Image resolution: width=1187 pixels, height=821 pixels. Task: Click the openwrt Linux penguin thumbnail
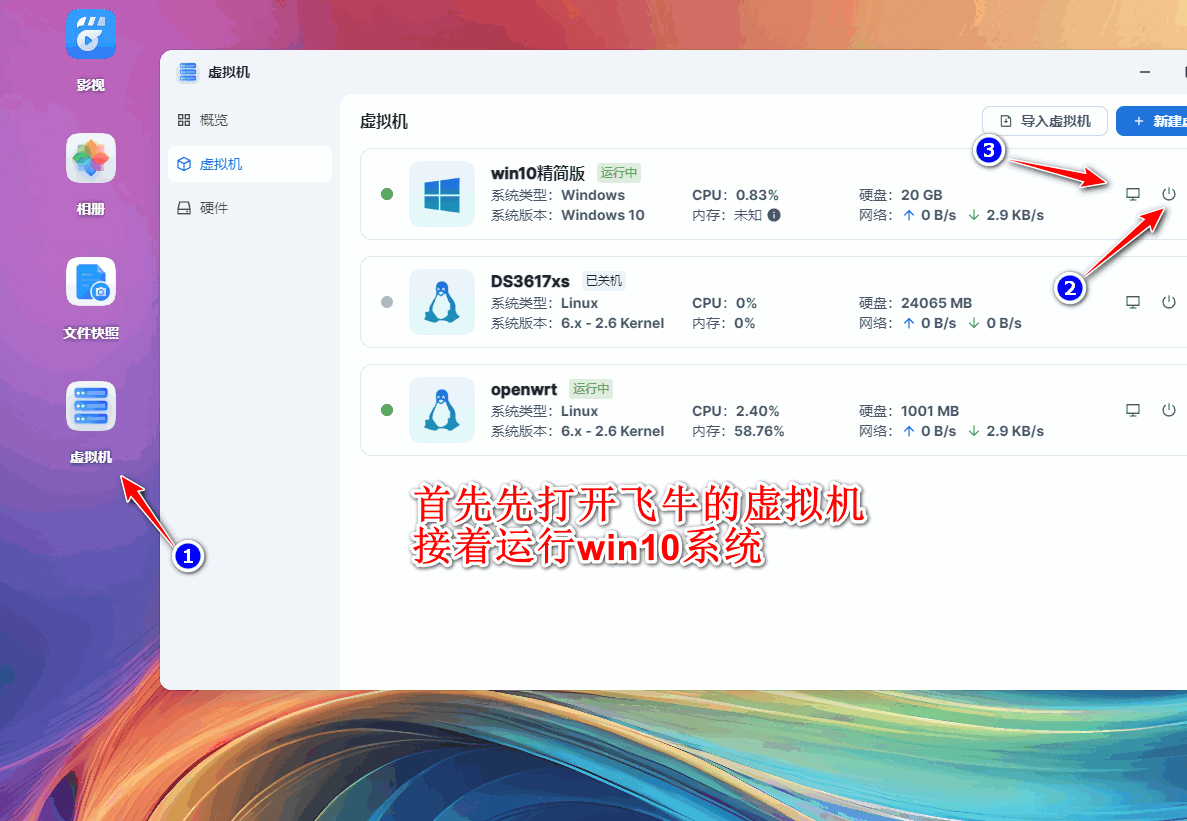(442, 410)
